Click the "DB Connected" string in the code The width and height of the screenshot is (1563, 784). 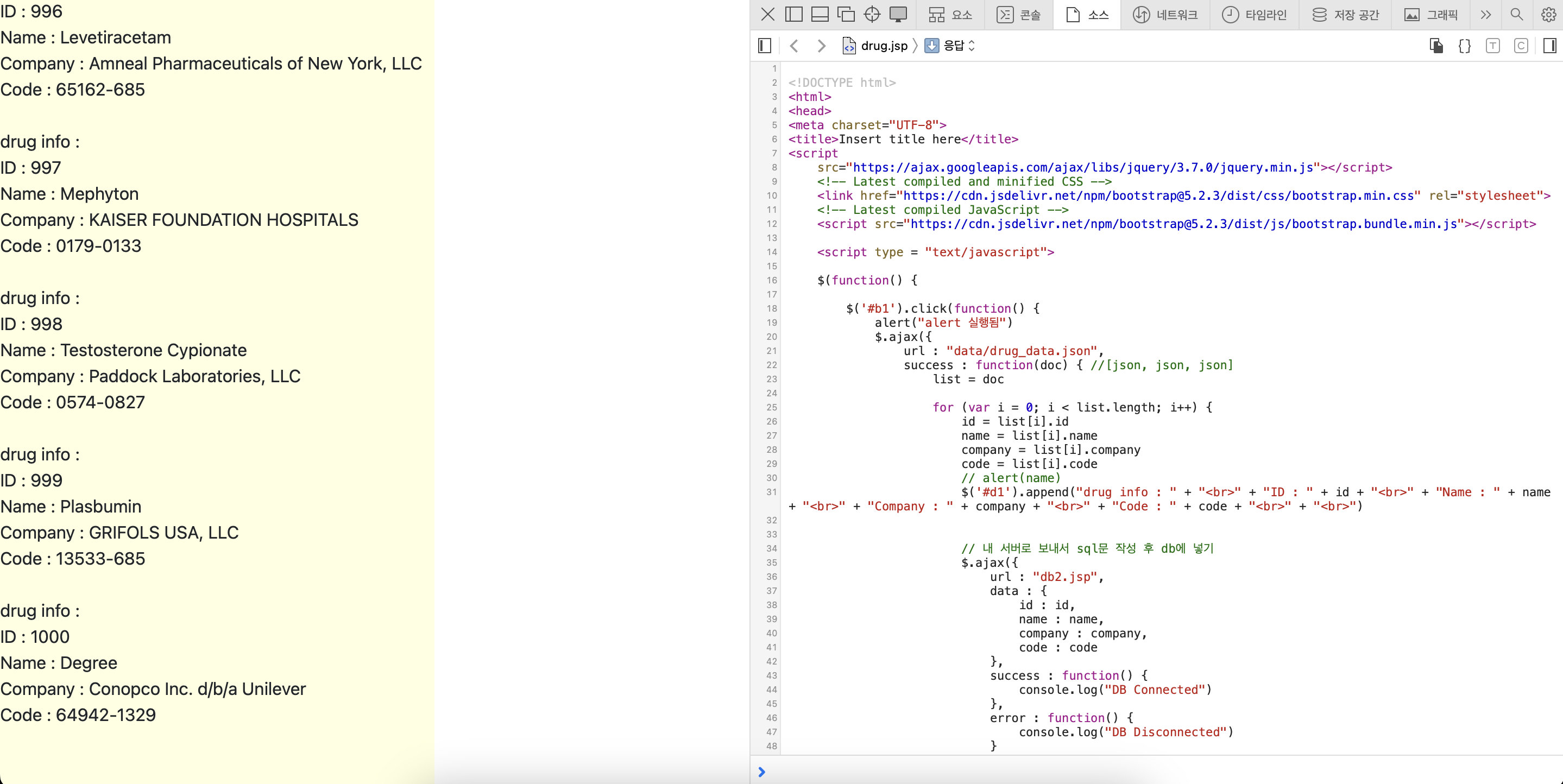coord(1155,690)
